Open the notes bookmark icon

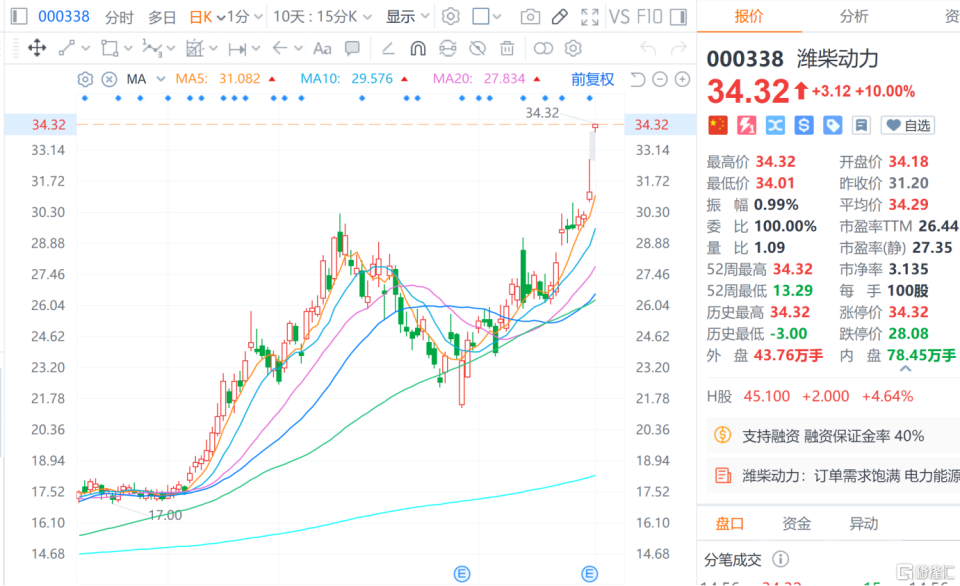(861, 126)
